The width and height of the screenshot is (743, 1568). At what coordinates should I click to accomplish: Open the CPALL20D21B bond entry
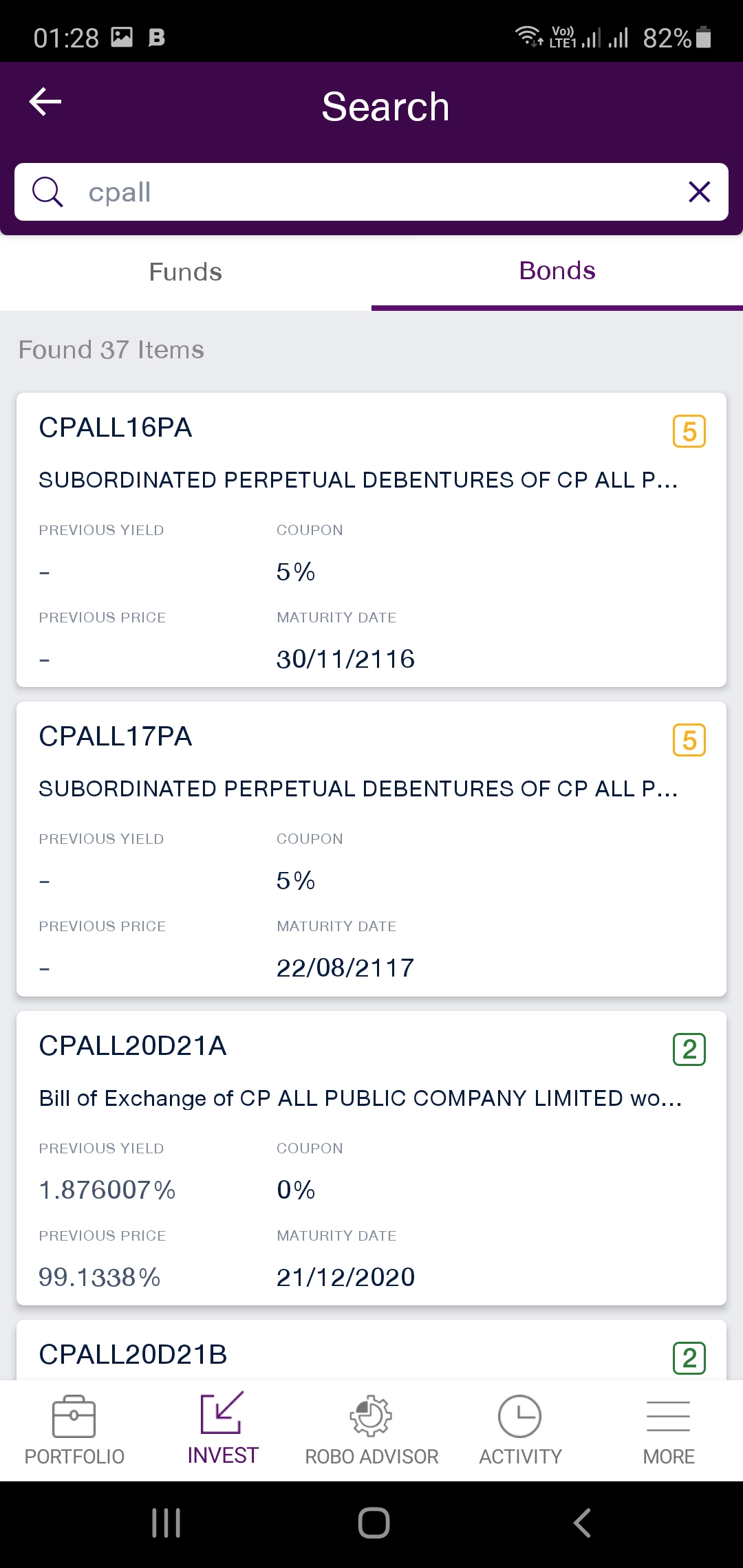point(133,1355)
